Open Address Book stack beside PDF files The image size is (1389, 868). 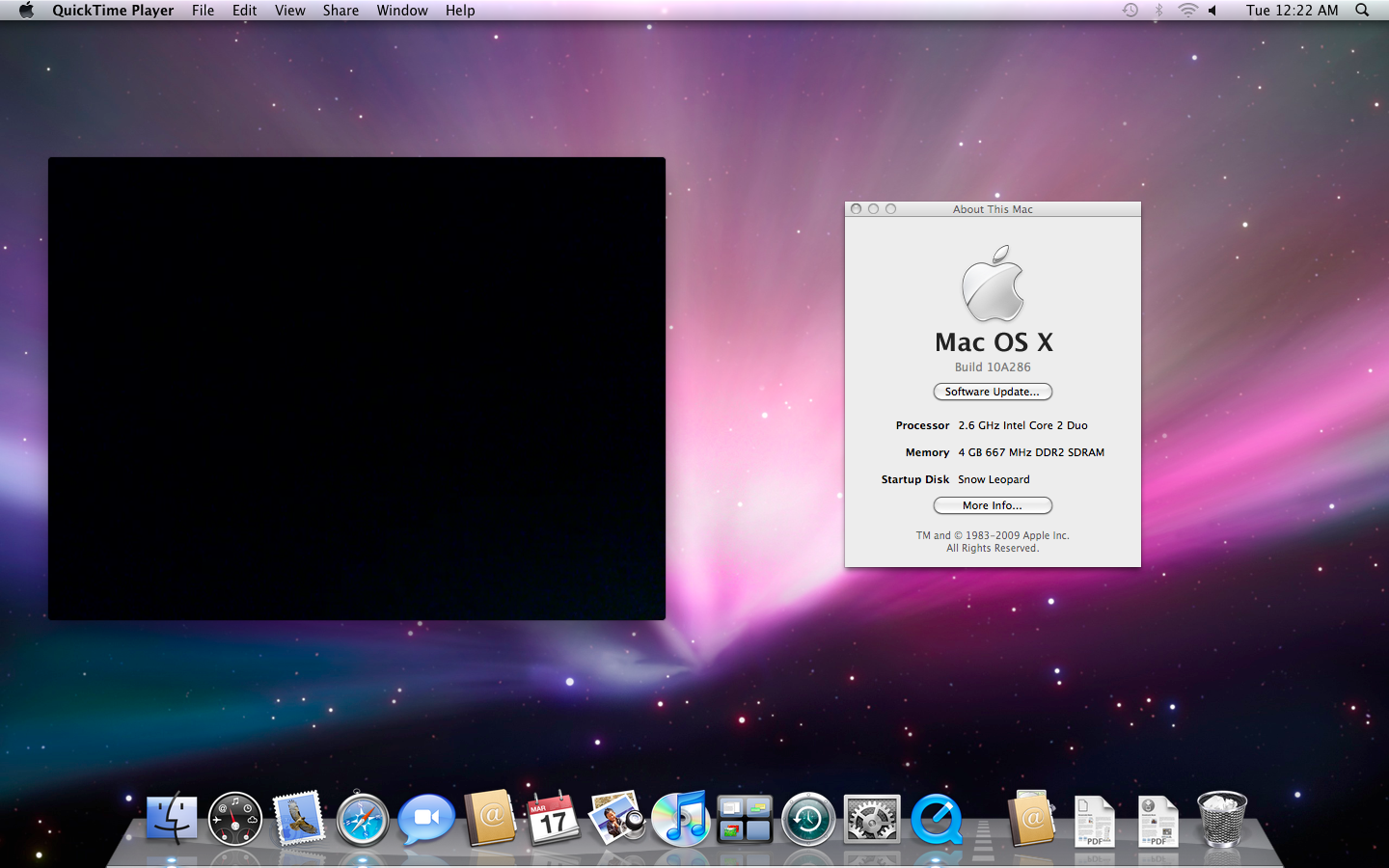click(1031, 819)
